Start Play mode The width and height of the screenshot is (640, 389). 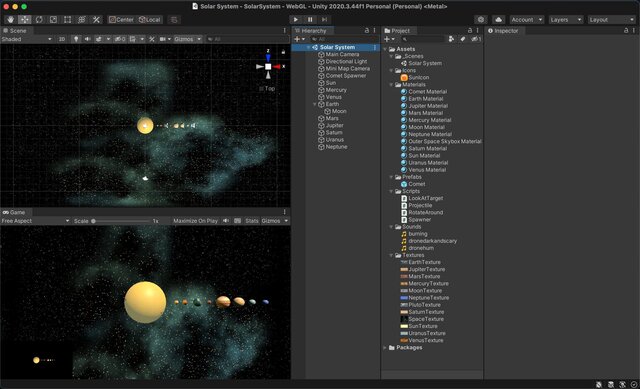coord(296,20)
